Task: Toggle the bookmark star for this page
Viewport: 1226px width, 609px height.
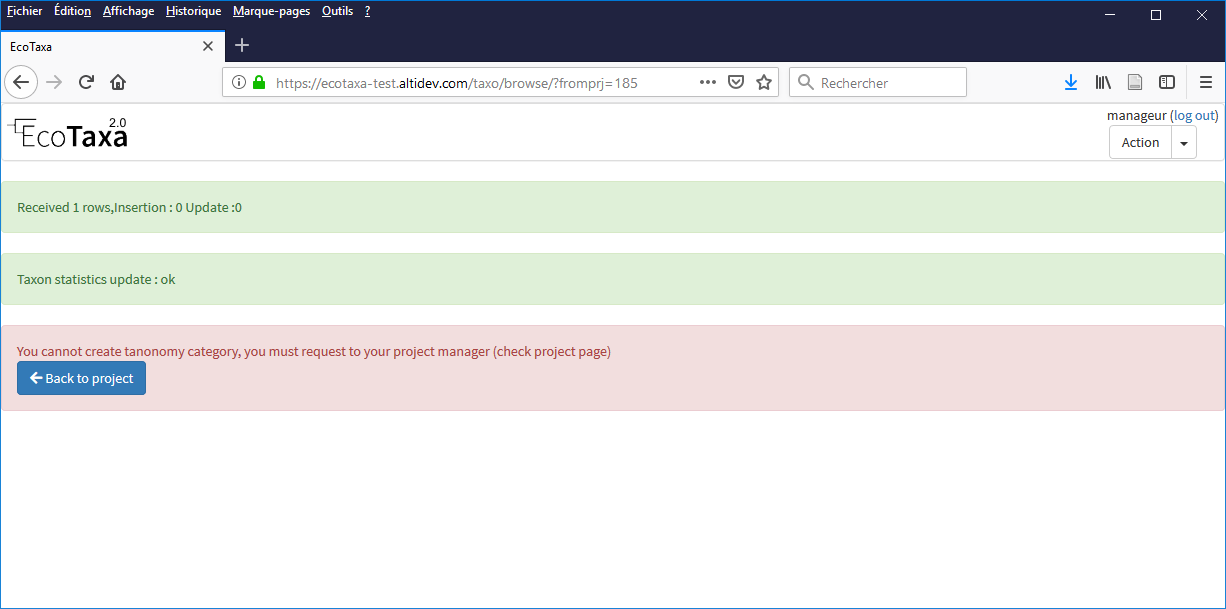Action: click(764, 82)
